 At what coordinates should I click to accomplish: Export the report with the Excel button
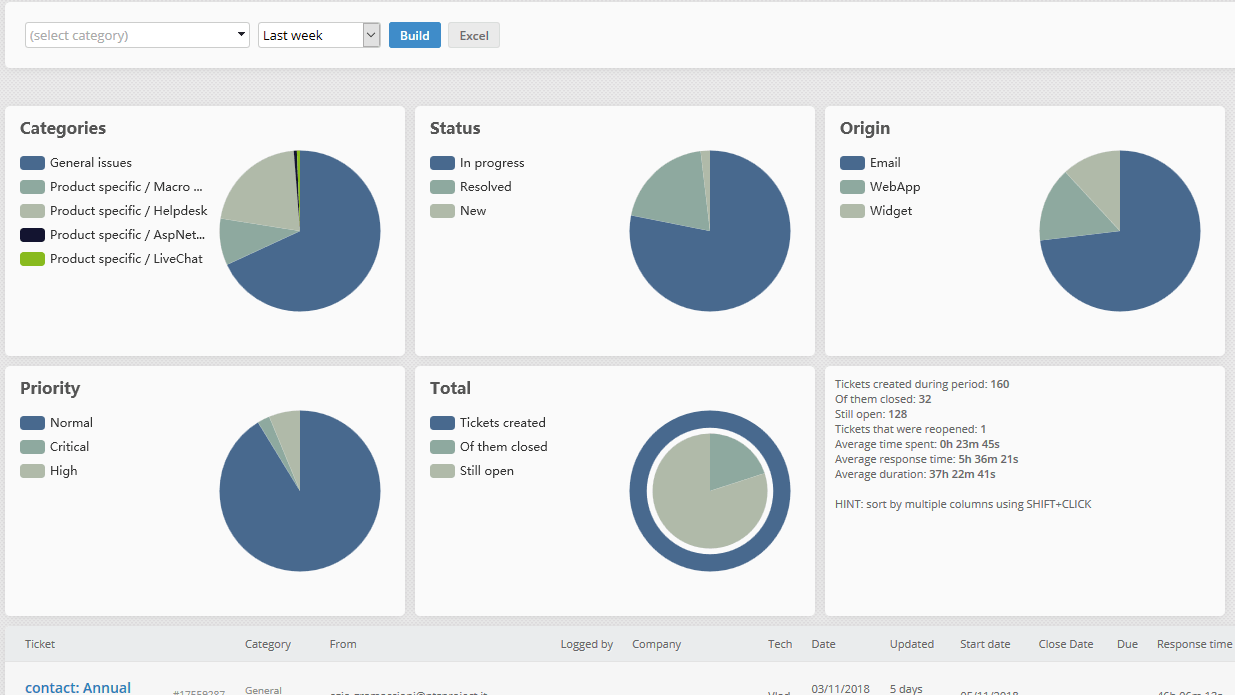tap(473, 35)
